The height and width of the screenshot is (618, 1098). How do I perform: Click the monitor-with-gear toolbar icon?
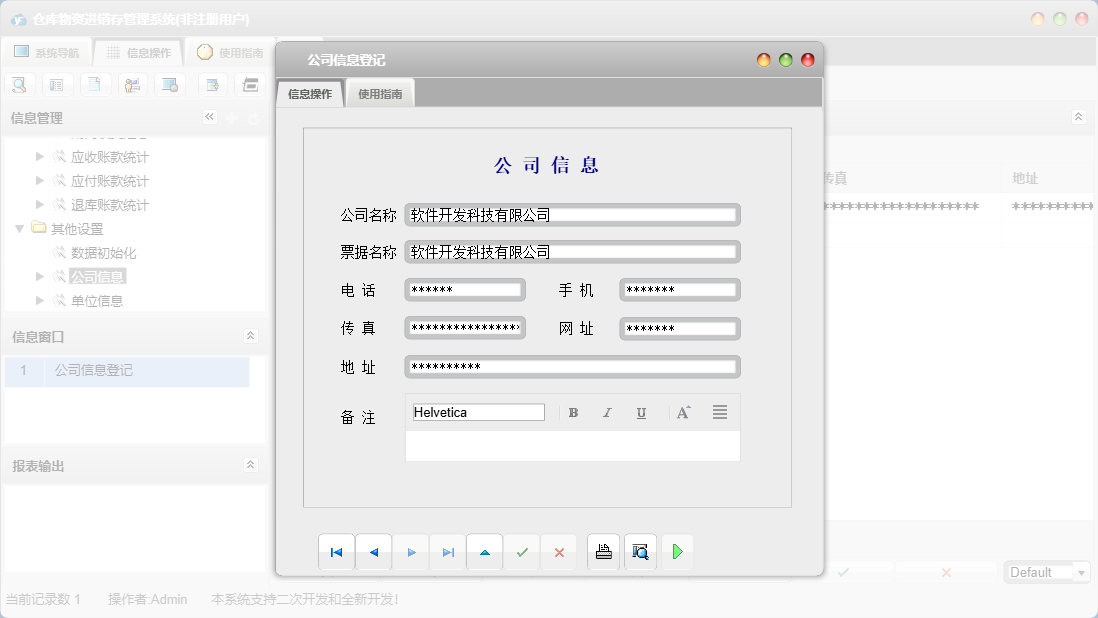tap(170, 85)
